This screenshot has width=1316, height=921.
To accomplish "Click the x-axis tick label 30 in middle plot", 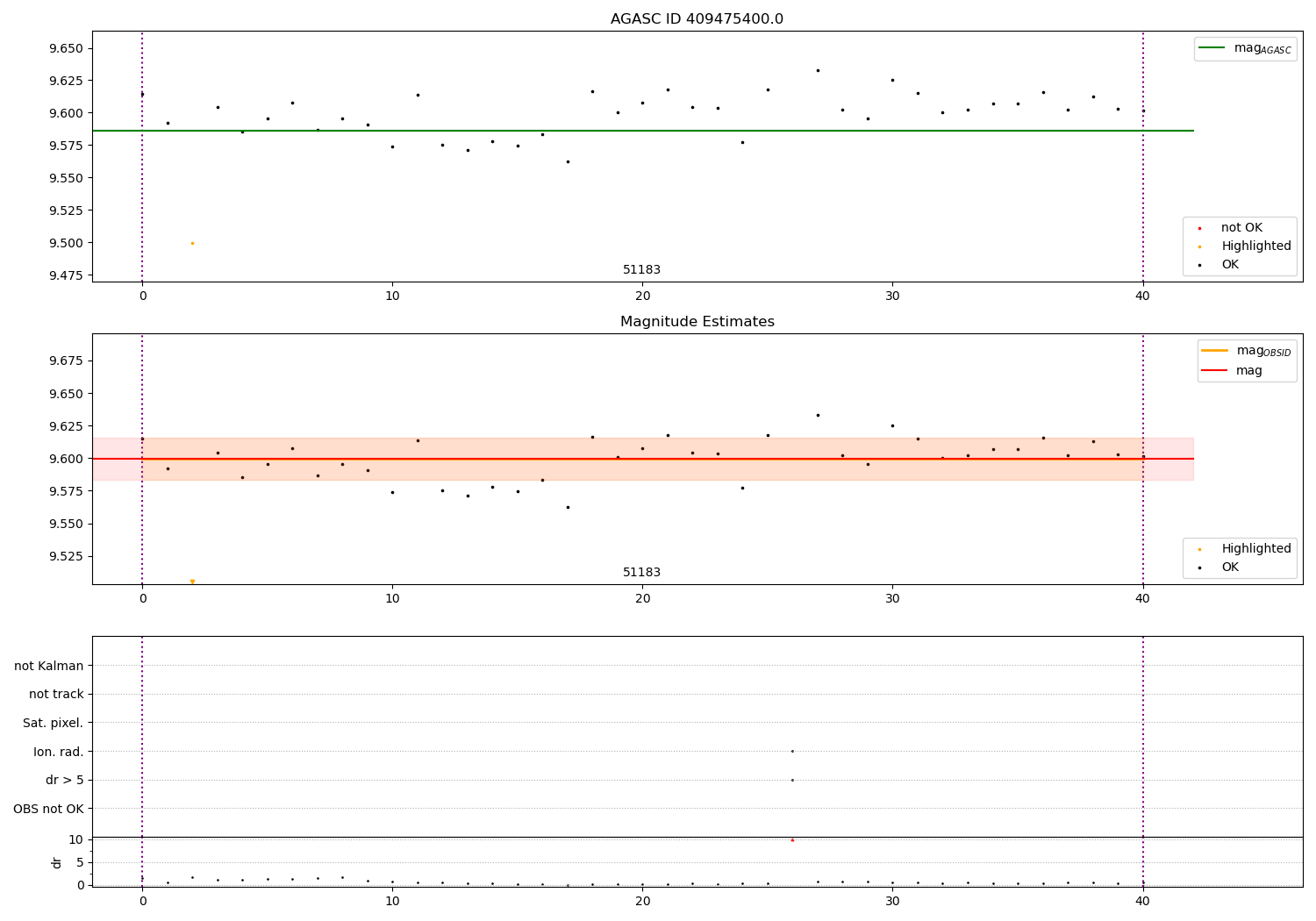I will (892, 598).
